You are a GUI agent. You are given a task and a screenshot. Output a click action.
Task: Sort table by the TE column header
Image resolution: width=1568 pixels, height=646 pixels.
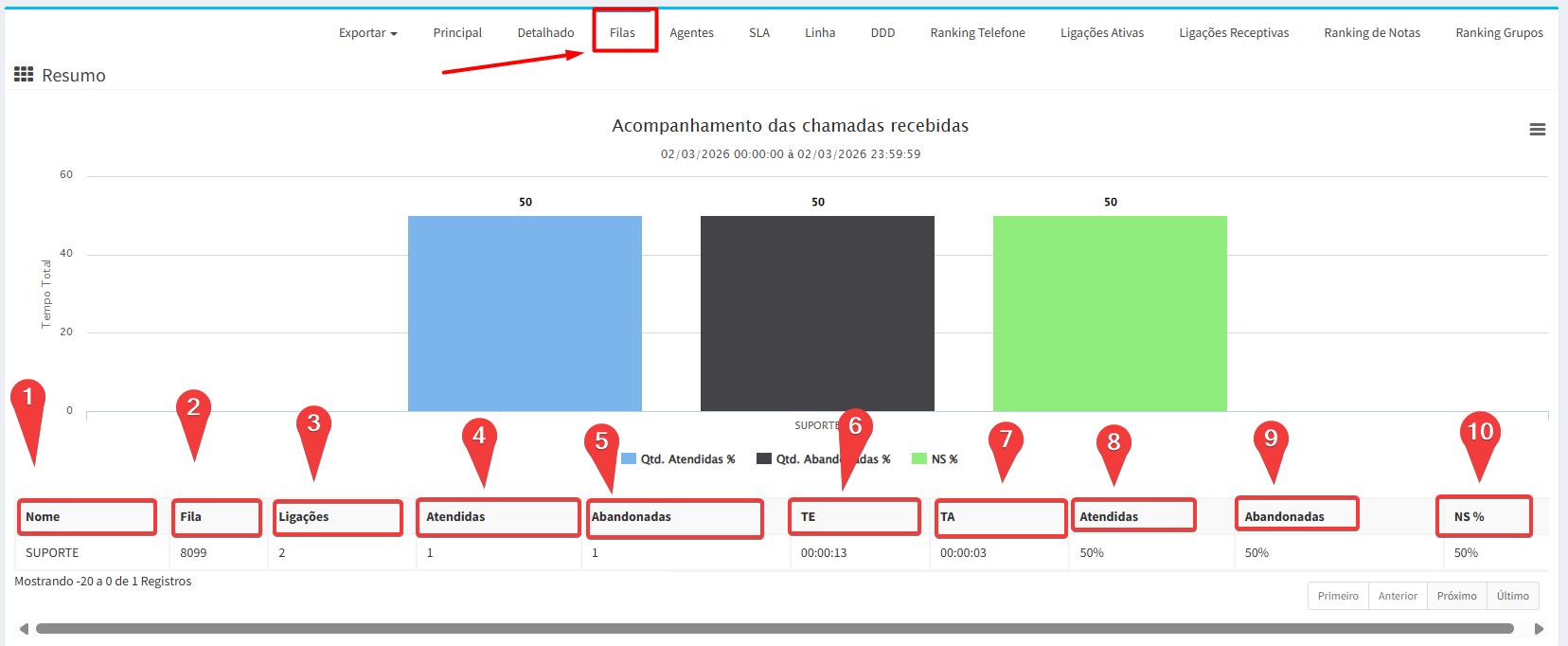tap(808, 517)
